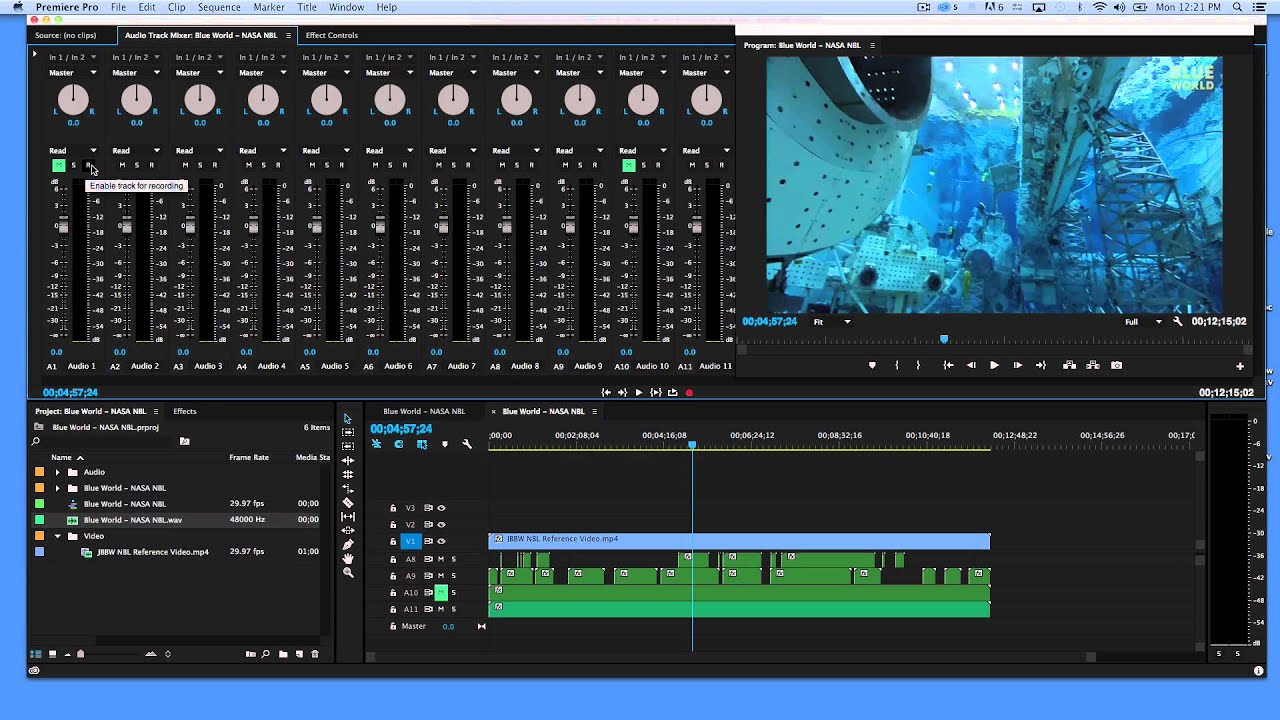
Task: Select the Slip tool
Action: coord(348,517)
